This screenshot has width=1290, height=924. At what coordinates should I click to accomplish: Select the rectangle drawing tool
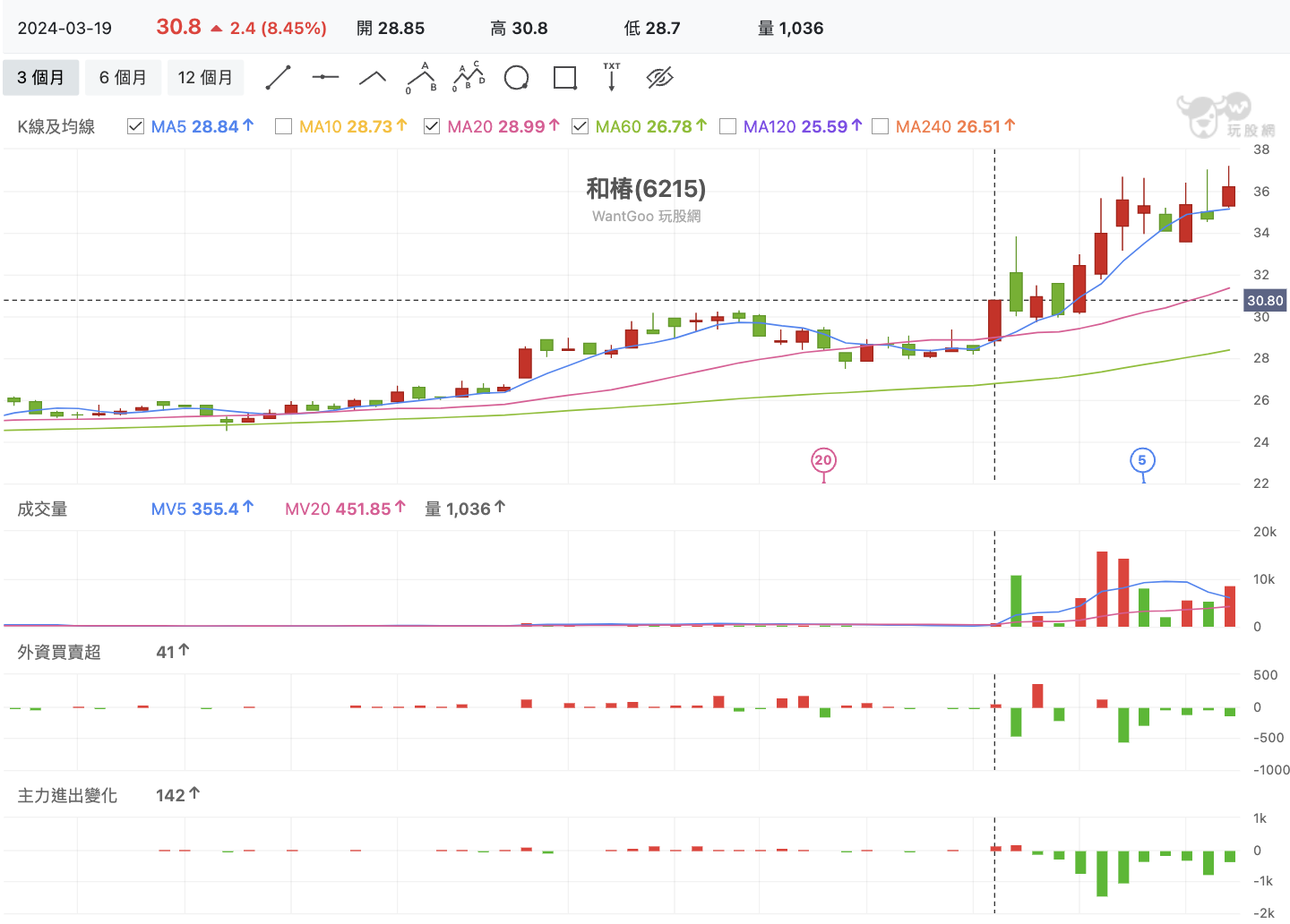(565, 78)
